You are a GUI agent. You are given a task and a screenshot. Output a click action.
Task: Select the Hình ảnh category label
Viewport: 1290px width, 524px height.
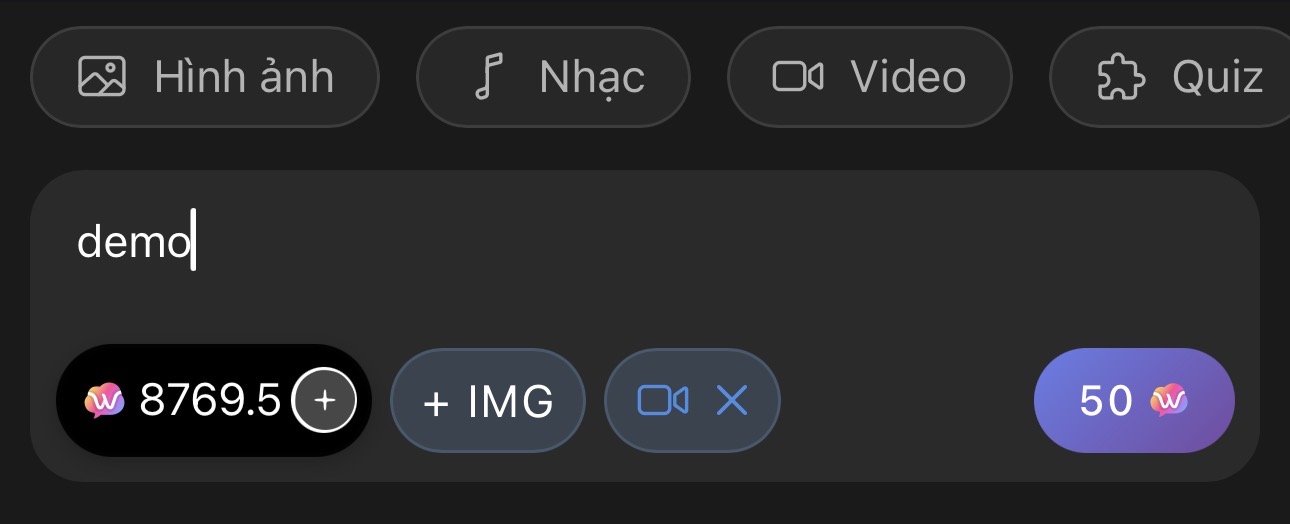(x=243, y=77)
